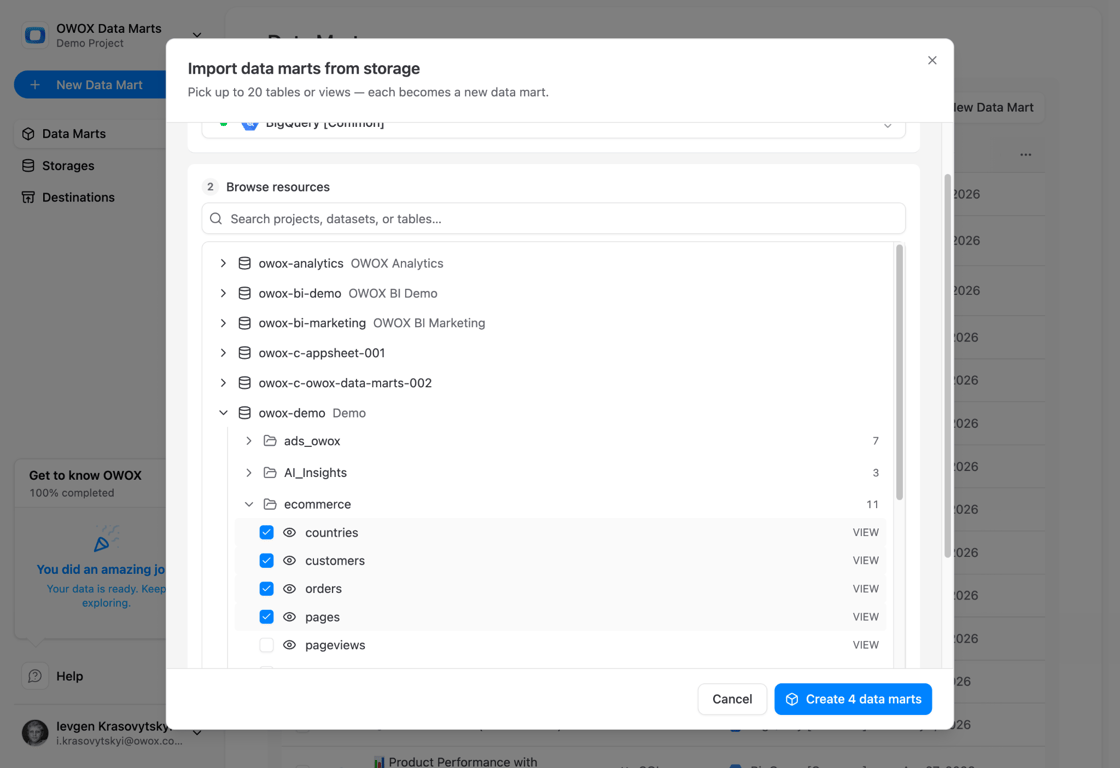Click the eye icon of pageviews
Screen dimensions: 1120x768
(x=289, y=645)
